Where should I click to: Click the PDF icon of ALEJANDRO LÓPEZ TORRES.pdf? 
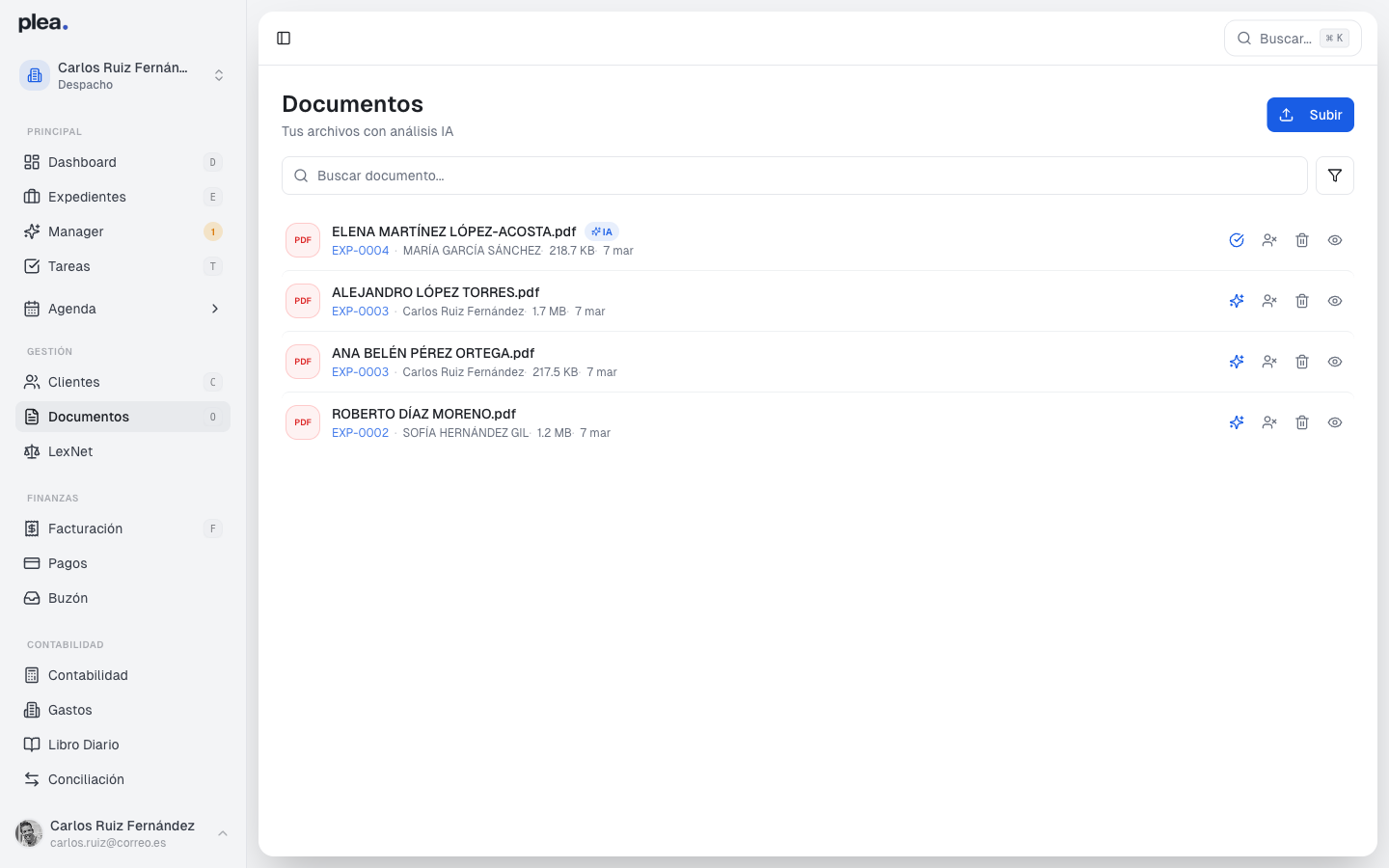[x=303, y=301]
